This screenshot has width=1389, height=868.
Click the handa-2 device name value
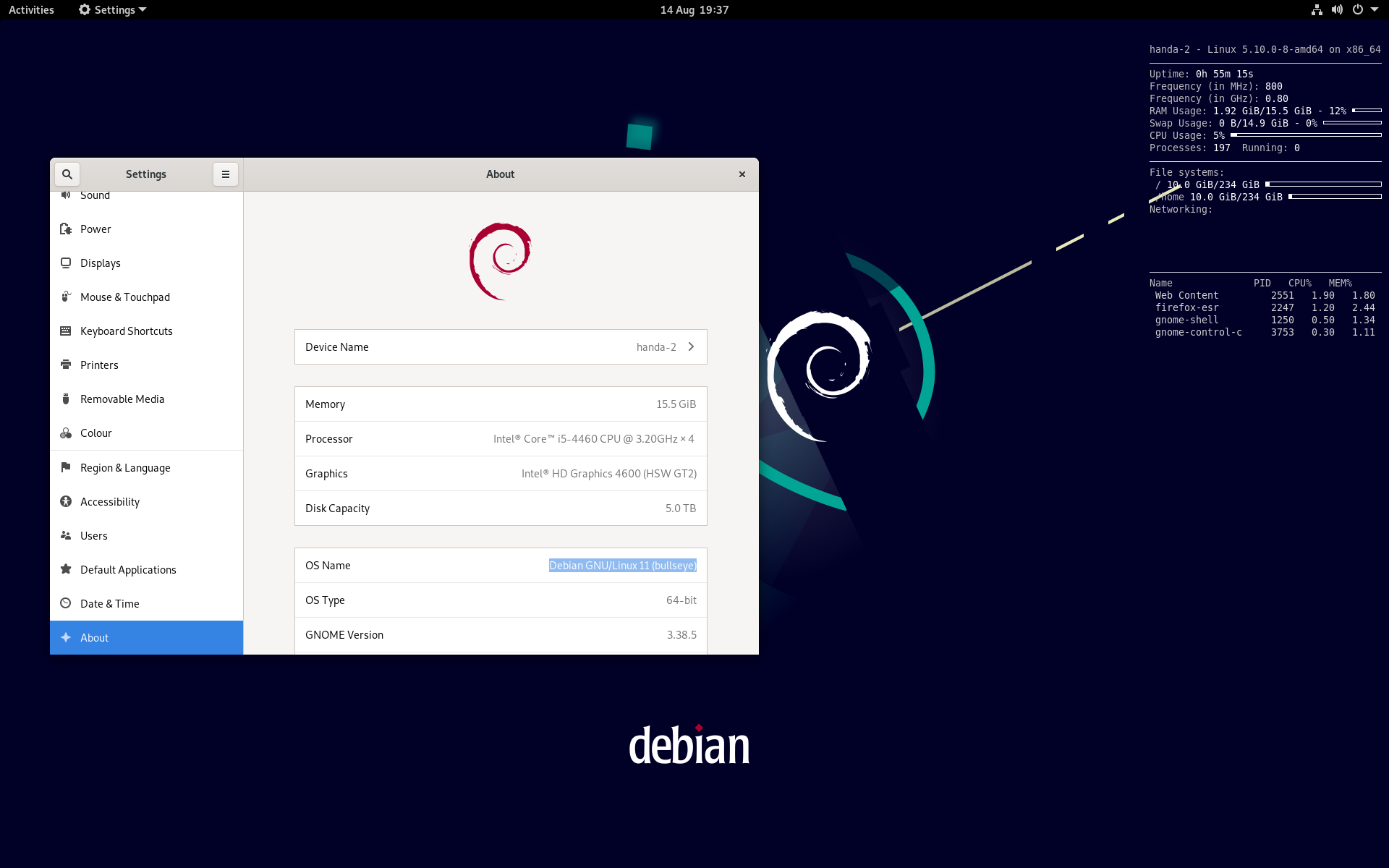pyautogui.click(x=656, y=347)
